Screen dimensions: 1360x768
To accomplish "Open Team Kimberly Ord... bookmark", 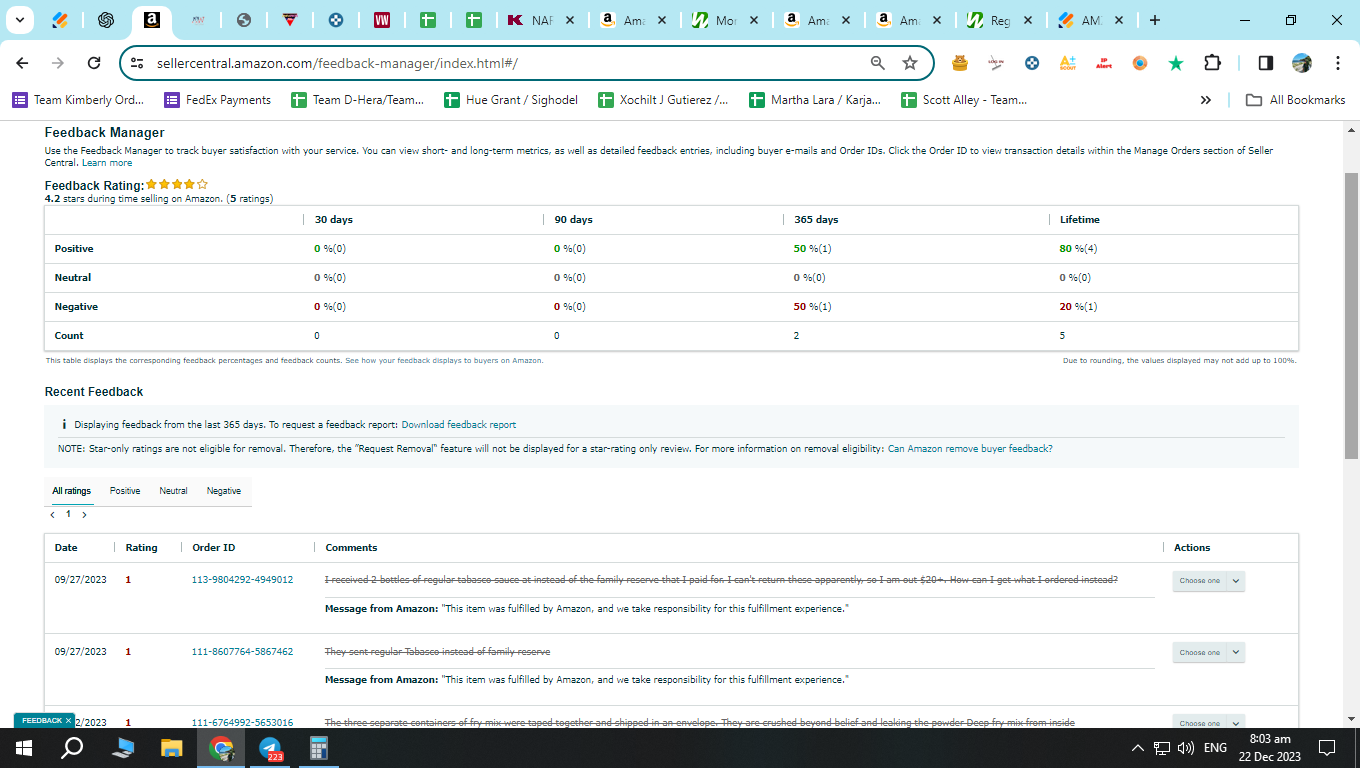I will tap(78, 100).
